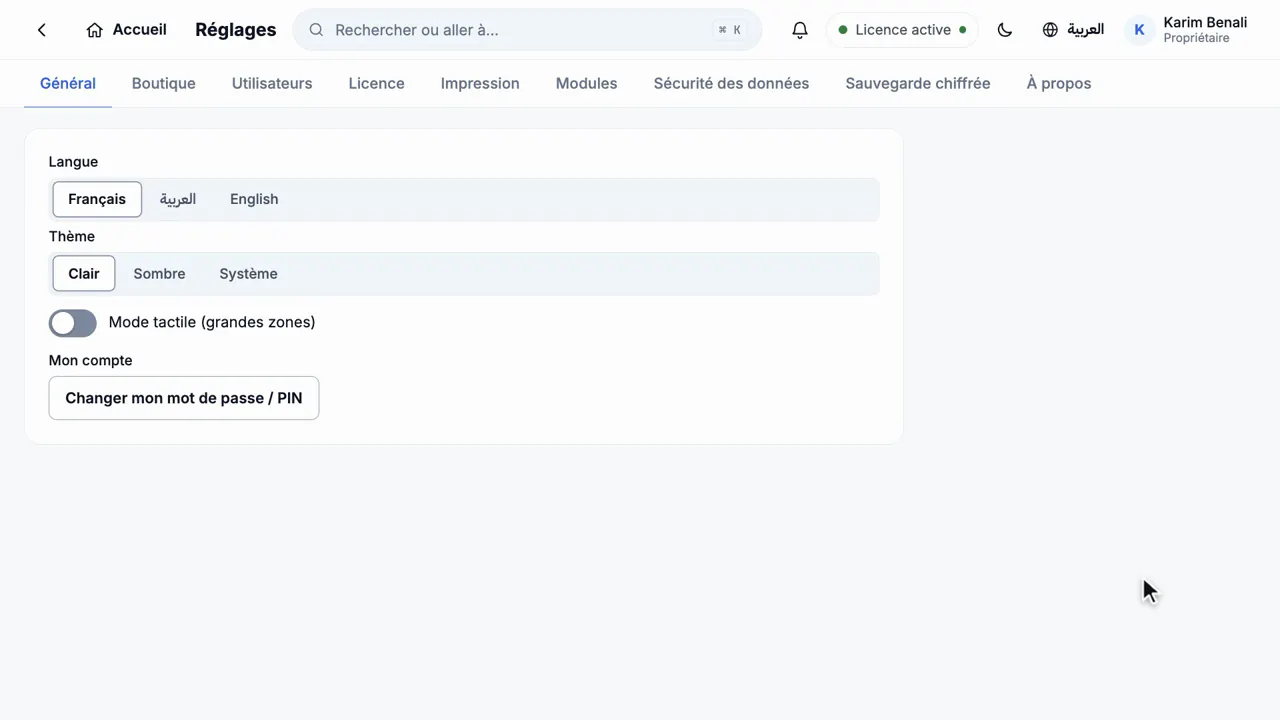The height and width of the screenshot is (720, 1280).
Task: Open the Modules tab
Action: [587, 84]
